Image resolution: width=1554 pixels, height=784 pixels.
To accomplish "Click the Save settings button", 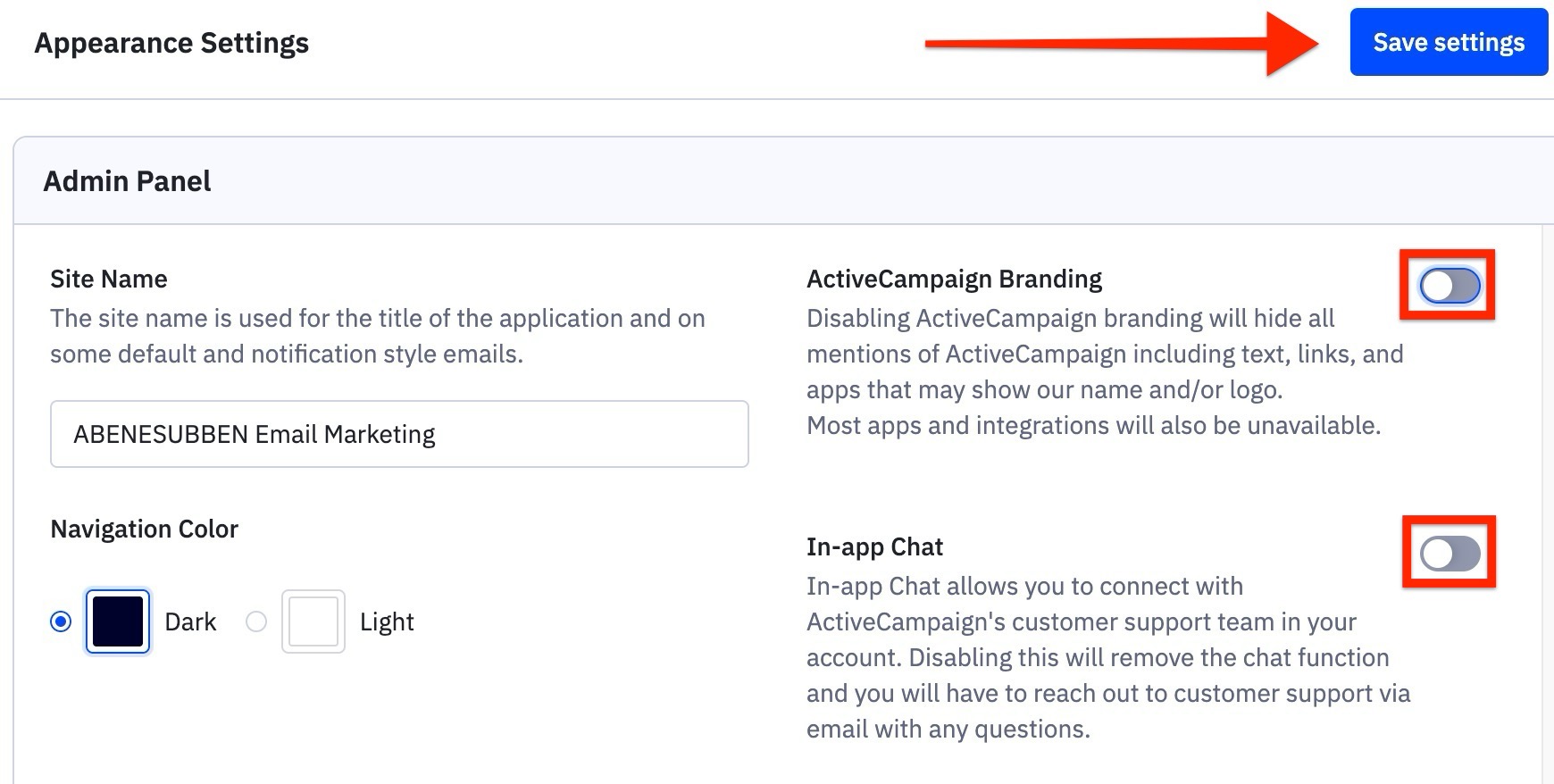I will click(x=1448, y=41).
